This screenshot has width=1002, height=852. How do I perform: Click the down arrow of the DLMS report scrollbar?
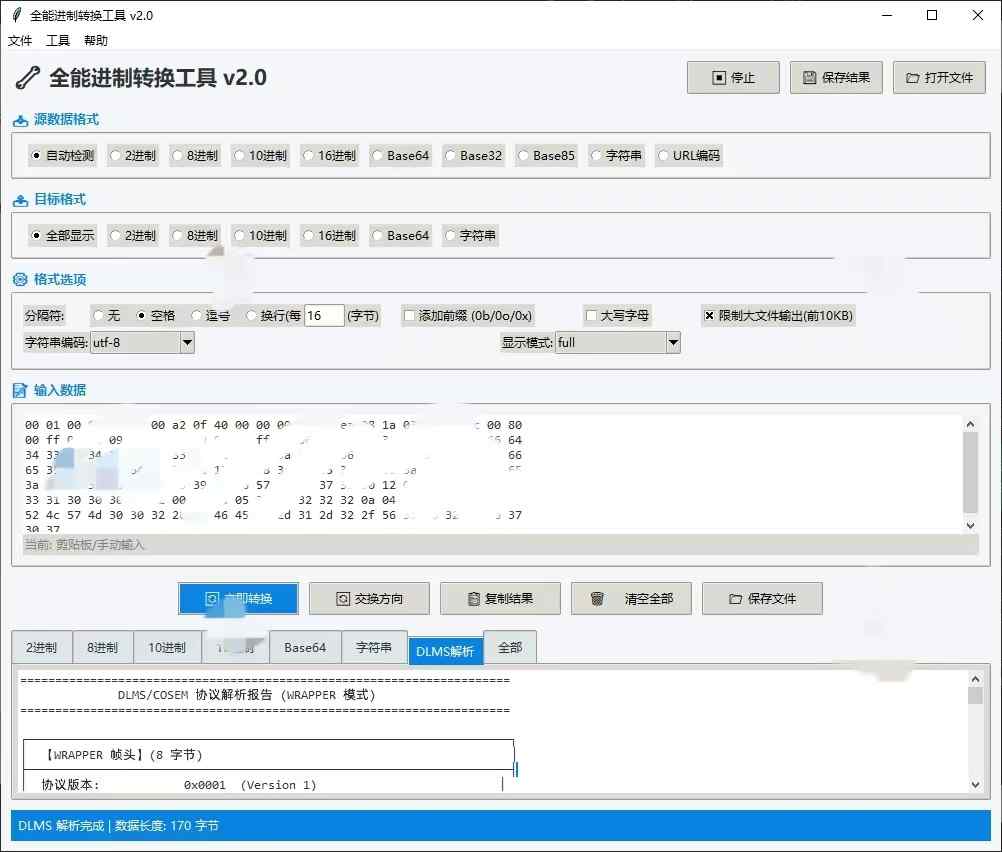click(975, 784)
